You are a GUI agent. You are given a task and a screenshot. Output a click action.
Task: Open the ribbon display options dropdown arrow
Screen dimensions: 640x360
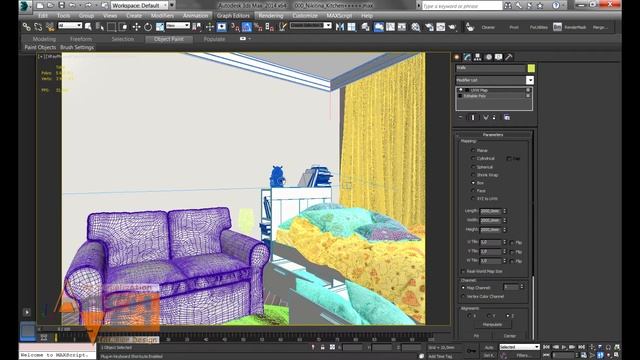249,39
